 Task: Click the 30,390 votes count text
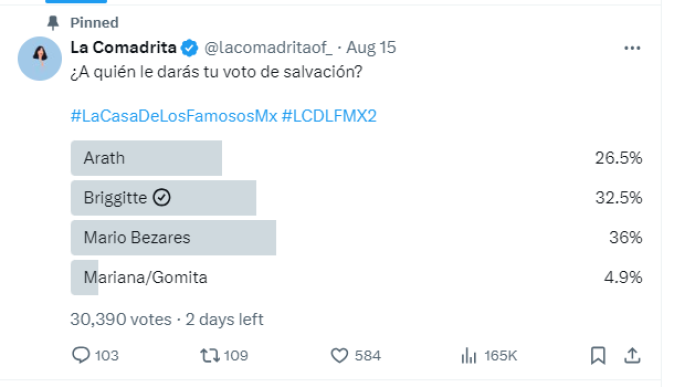tap(121, 319)
